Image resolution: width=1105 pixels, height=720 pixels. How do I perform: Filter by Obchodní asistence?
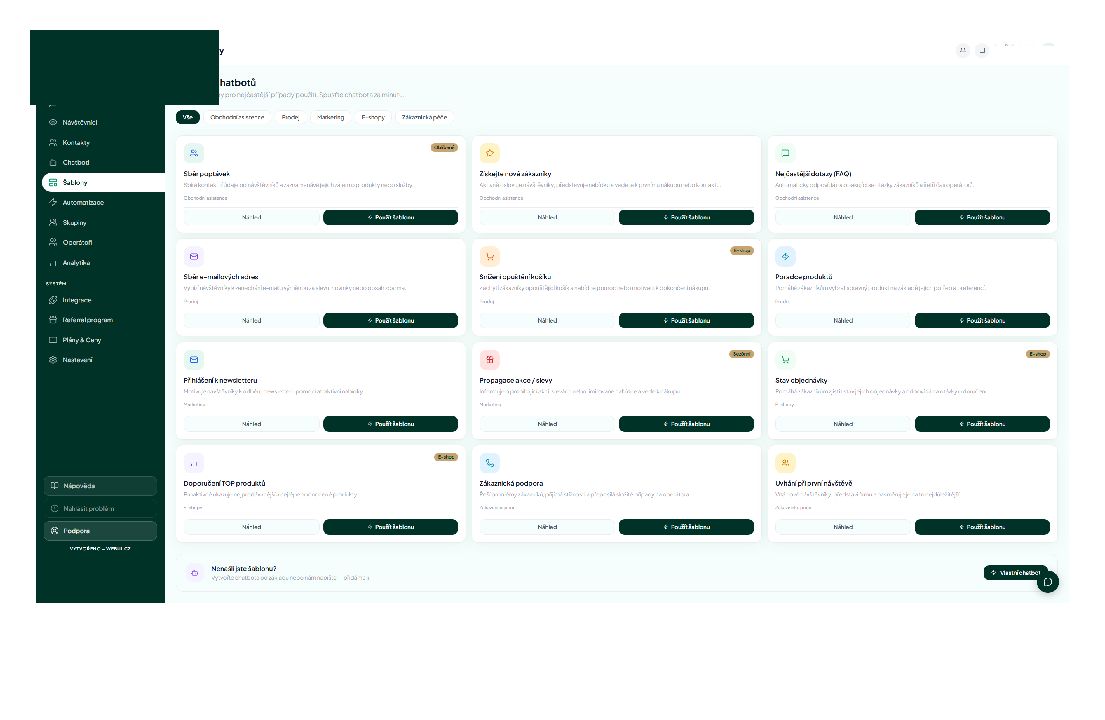(237, 118)
